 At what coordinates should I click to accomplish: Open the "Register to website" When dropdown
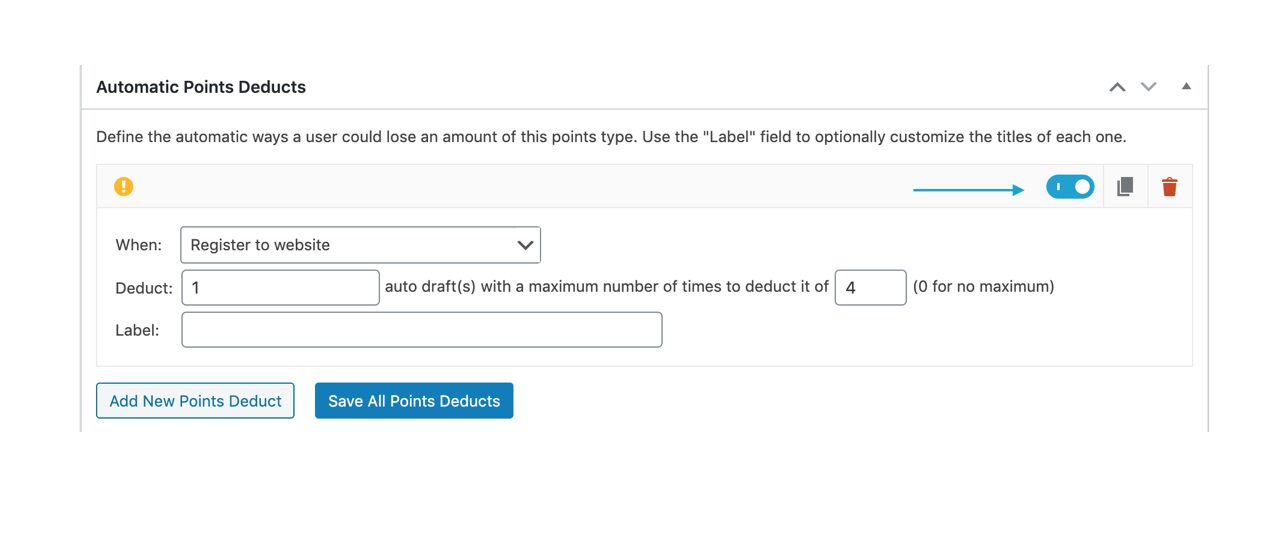pos(360,245)
